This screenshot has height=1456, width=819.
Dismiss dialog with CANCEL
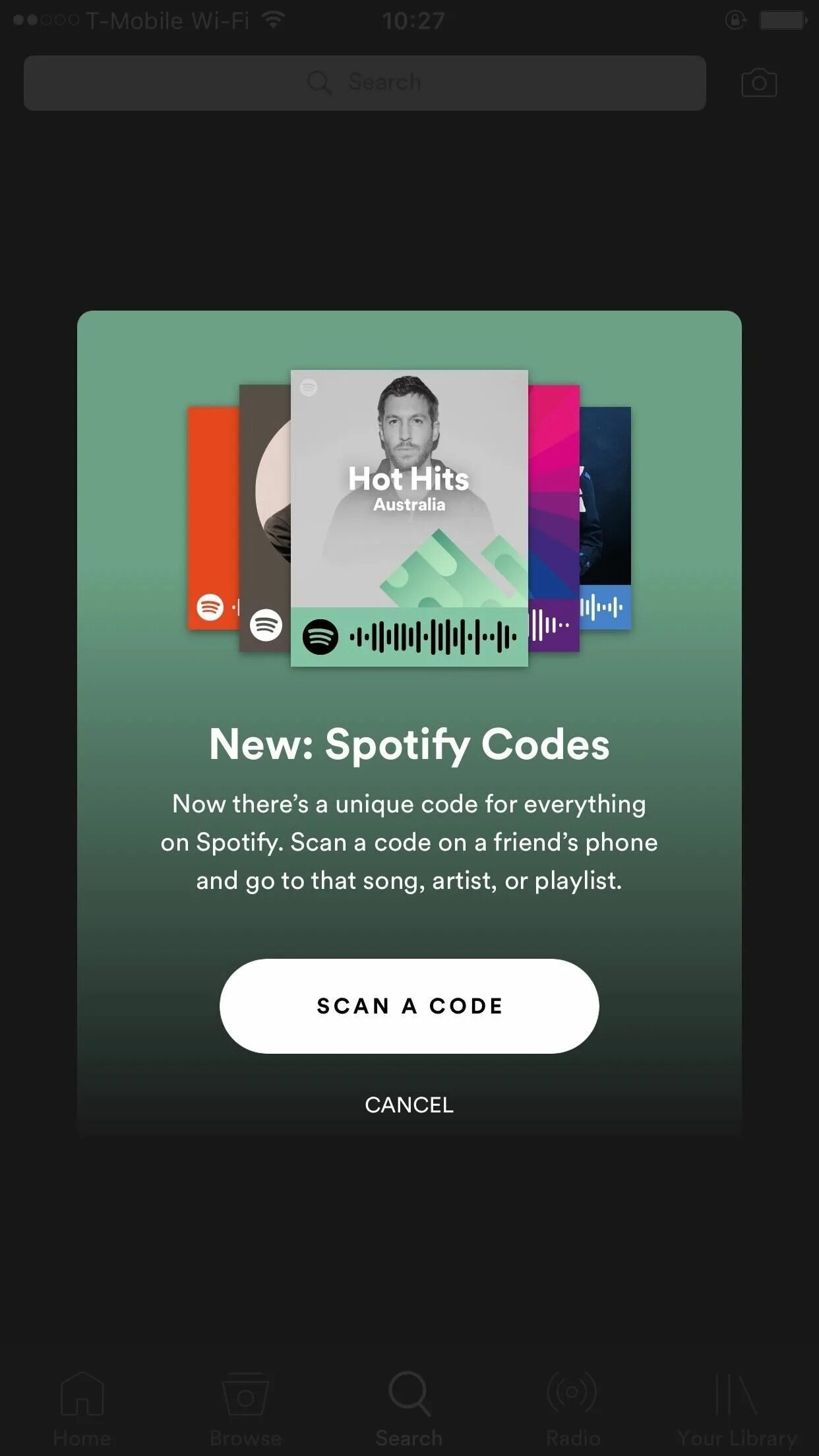pyautogui.click(x=409, y=1105)
